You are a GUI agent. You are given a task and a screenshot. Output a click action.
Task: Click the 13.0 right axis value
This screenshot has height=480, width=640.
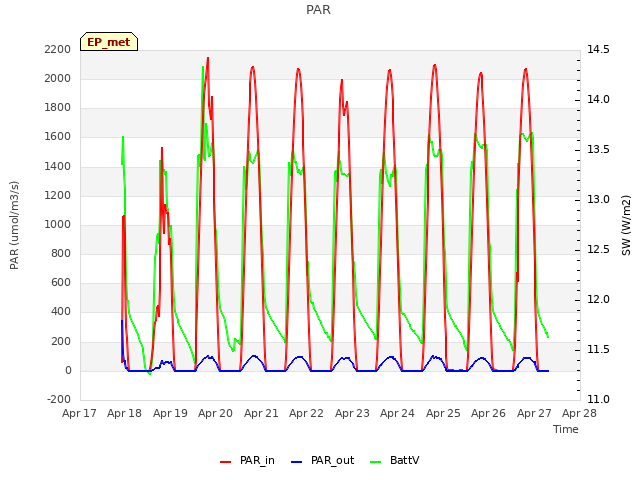(x=598, y=200)
